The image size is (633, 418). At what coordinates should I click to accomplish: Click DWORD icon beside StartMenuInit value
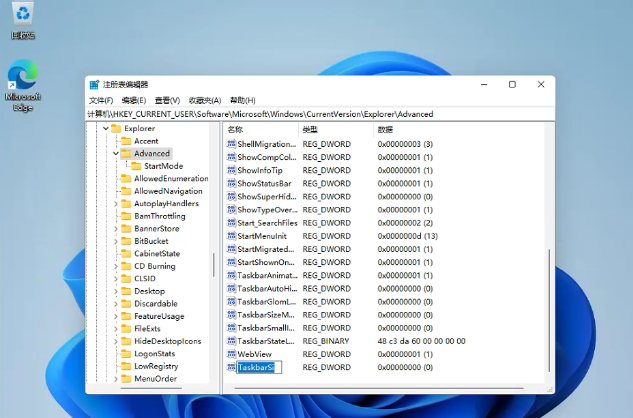pos(231,236)
